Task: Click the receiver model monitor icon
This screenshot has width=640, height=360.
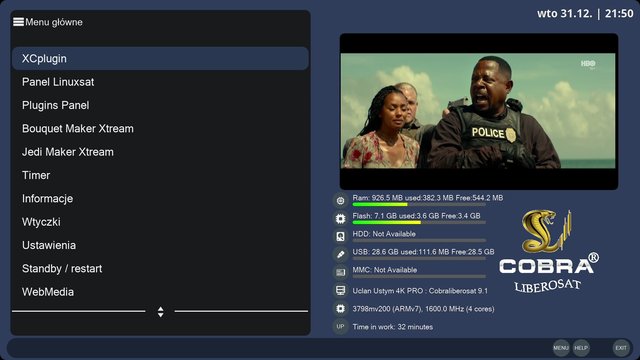Action: pyautogui.click(x=340, y=291)
